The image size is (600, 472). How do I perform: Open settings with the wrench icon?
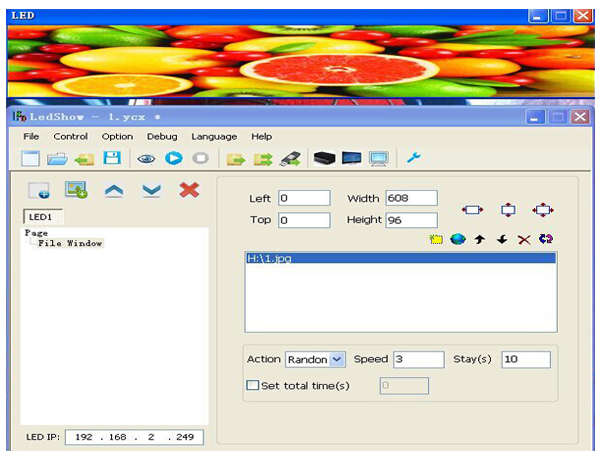[x=412, y=157]
